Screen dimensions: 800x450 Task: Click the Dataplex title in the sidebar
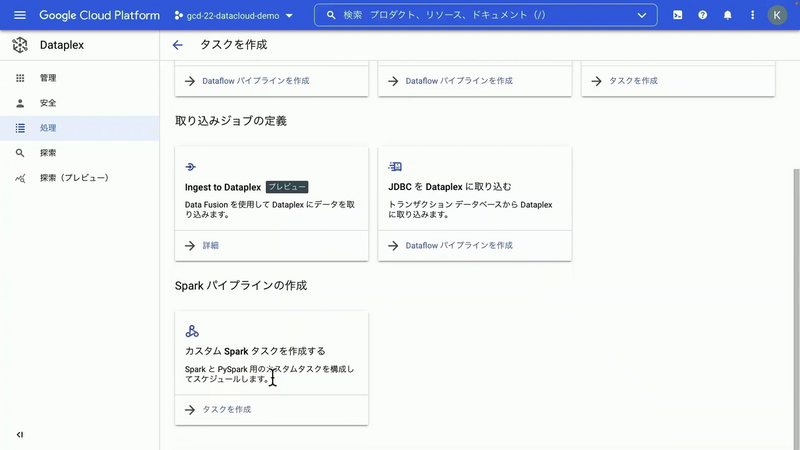pyautogui.click(x=62, y=45)
